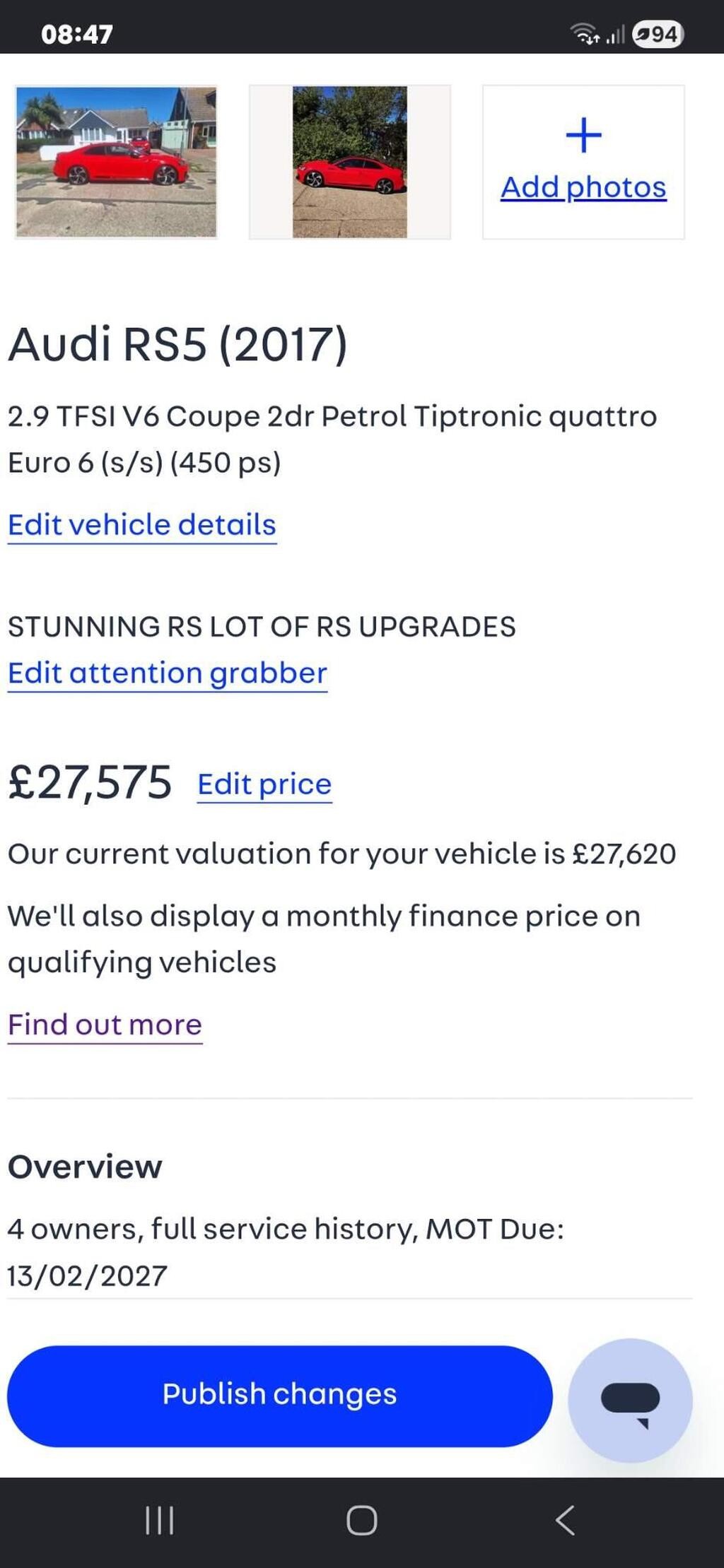Tap the Android back arrow
Image resolution: width=724 pixels, height=1568 pixels.
pos(564,1520)
